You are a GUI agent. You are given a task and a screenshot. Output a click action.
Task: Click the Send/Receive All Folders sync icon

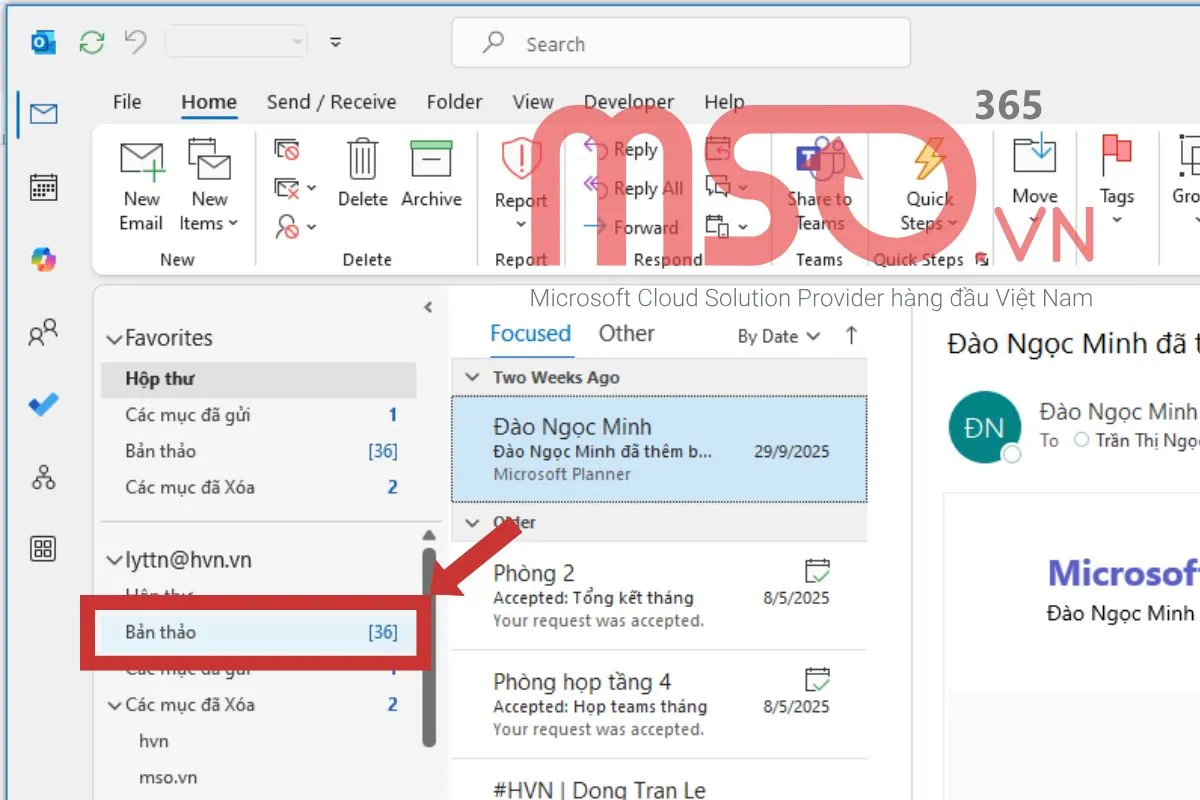92,42
